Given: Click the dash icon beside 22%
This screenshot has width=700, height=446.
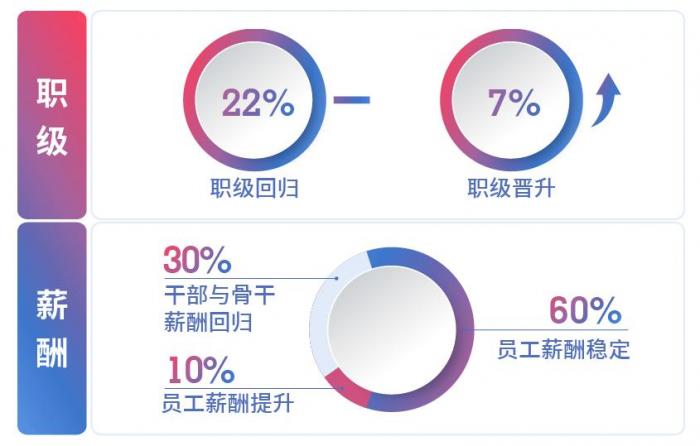Looking at the screenshot, I should click(x=351, y=100).
